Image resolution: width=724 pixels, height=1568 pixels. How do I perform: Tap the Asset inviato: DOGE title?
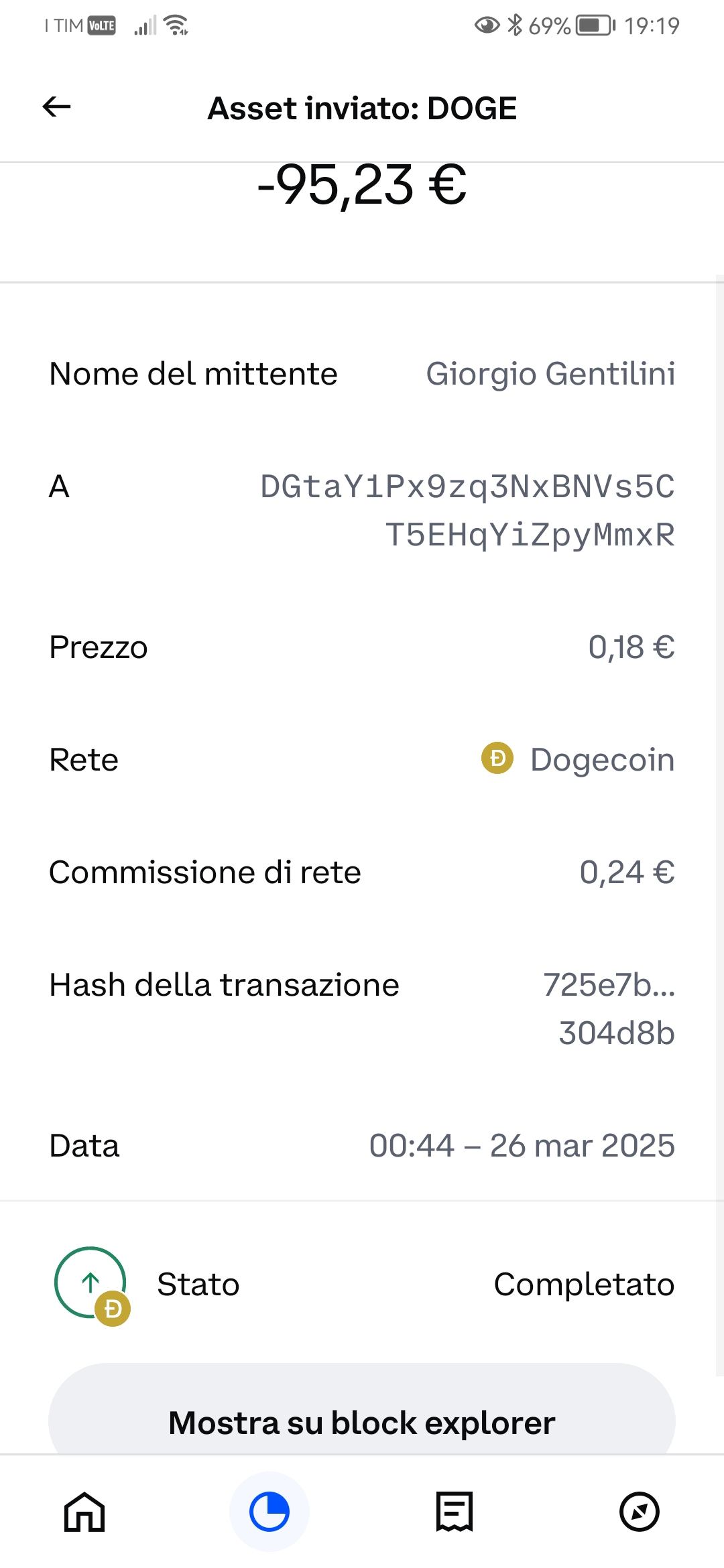362,109
